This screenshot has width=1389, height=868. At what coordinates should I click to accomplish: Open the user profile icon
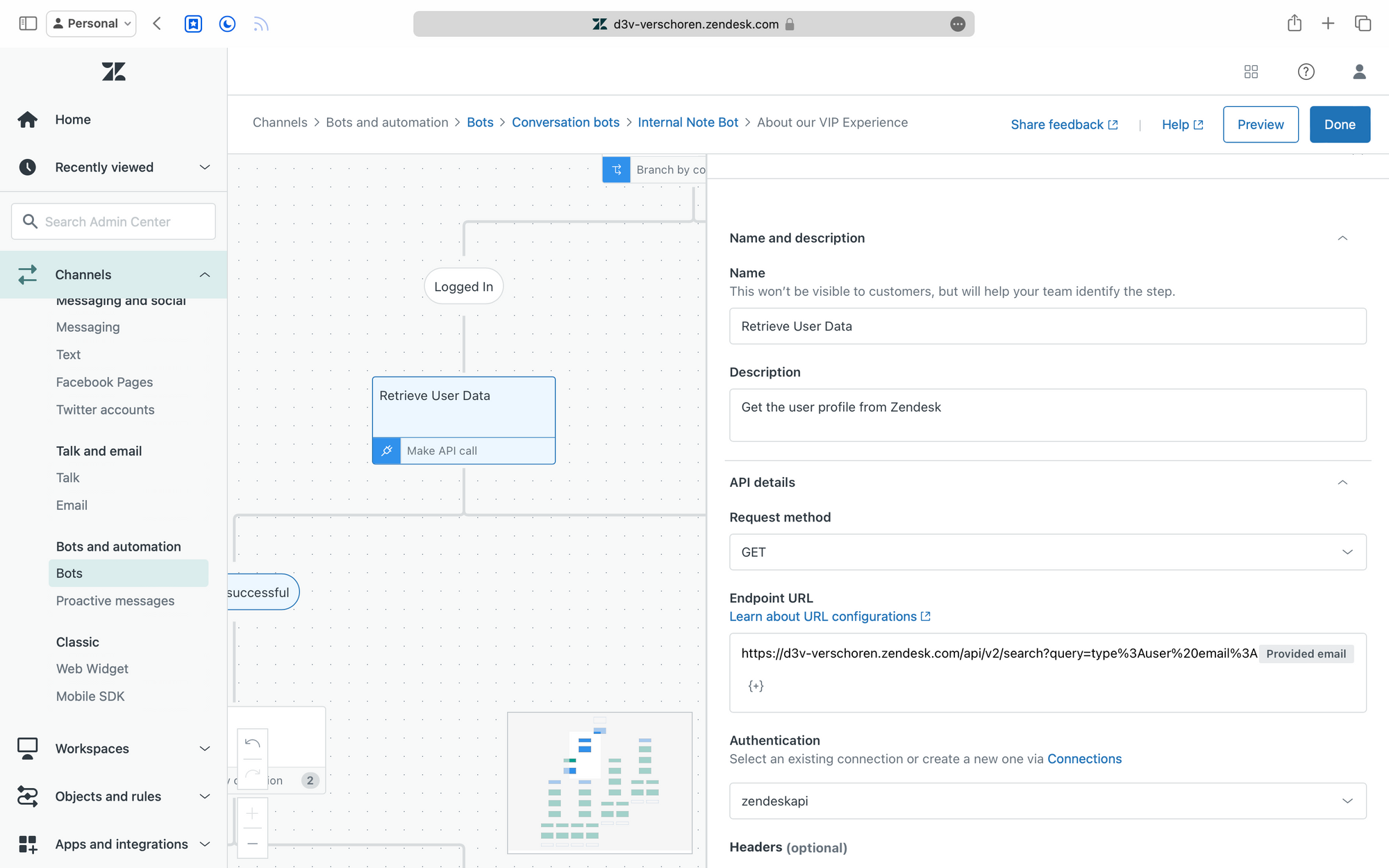pyautogui.click(x=1359, y=72)
